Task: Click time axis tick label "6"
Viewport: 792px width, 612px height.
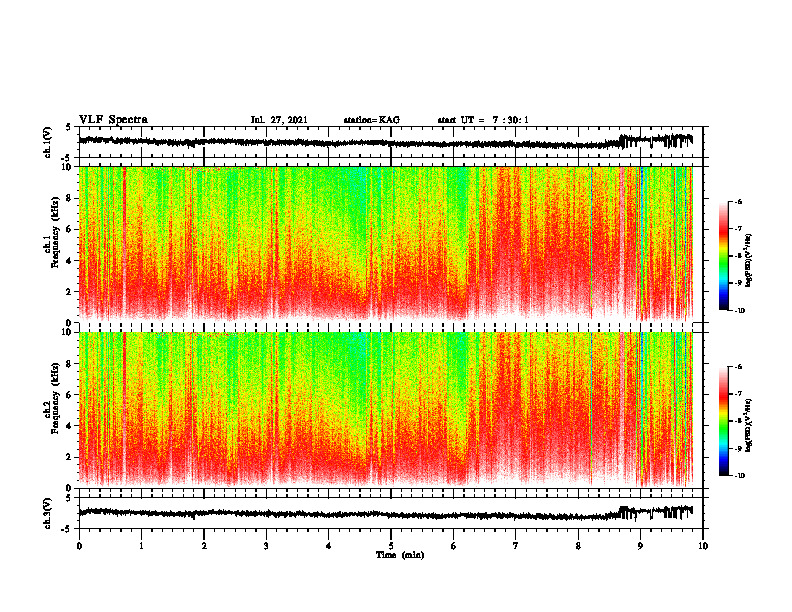Action: (x=454, y=546)
